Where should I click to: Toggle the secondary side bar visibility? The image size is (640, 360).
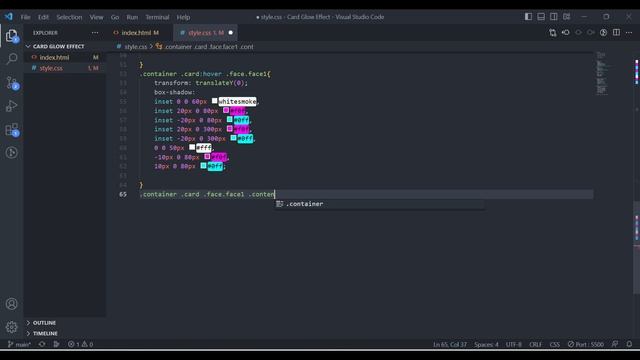pyautogui.click(x=554, y=17)
